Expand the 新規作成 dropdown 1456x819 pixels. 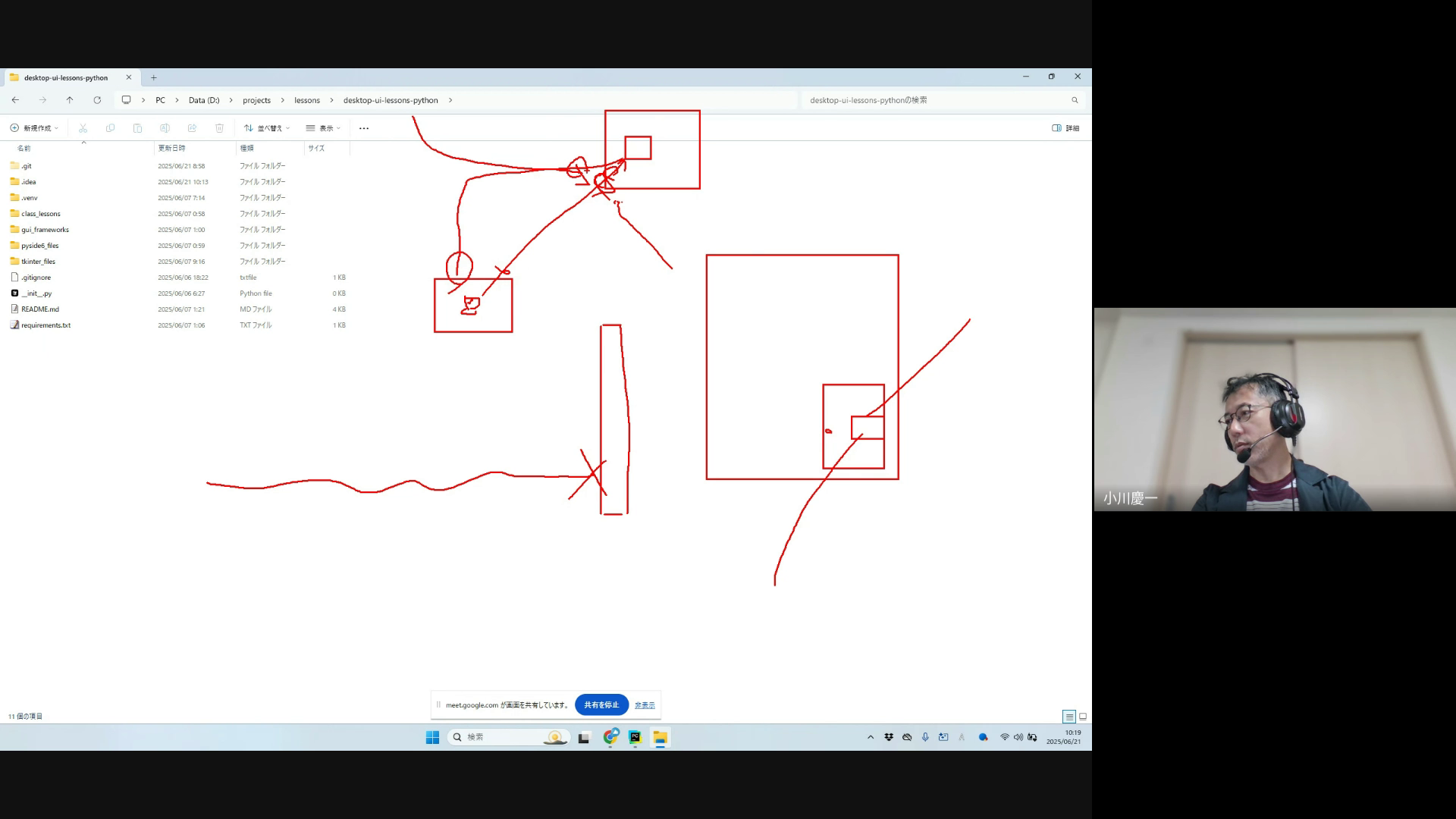click(35, 128)
